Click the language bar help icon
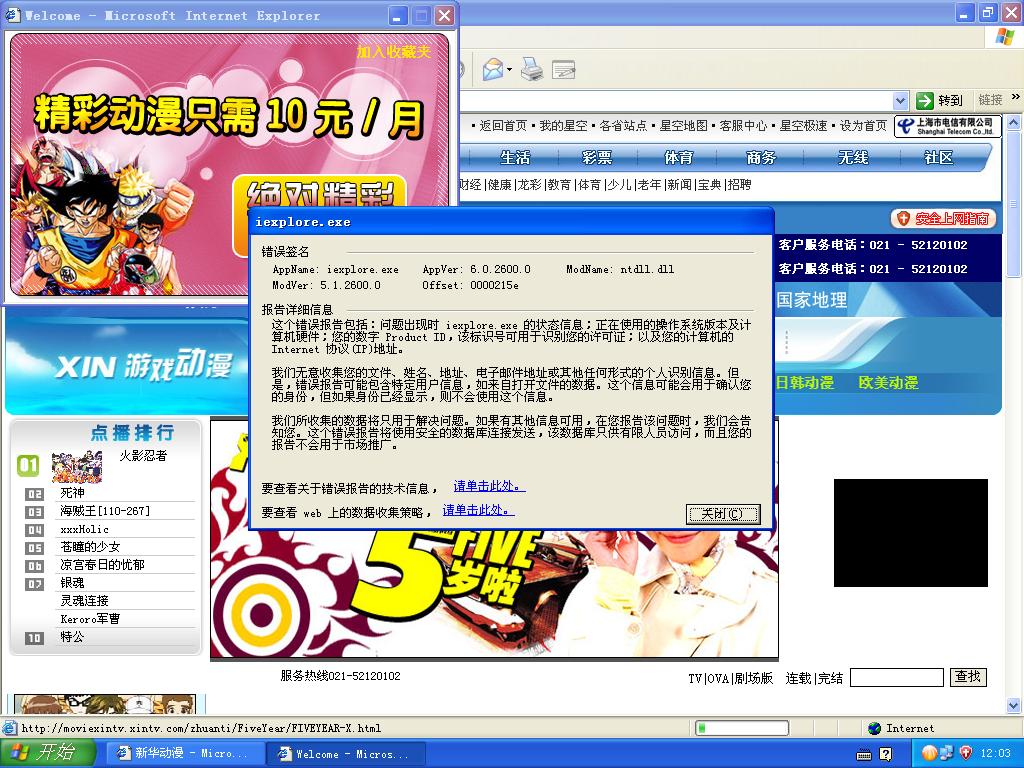The height and width of the screenshot is (768, 1024). [x=886, y=754]
